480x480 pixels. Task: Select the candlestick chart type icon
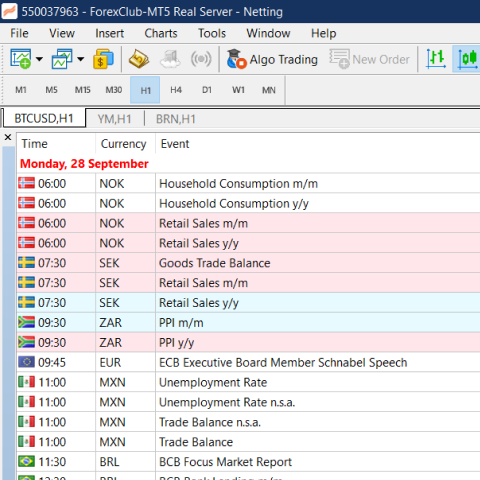click(x=467, y=59)
